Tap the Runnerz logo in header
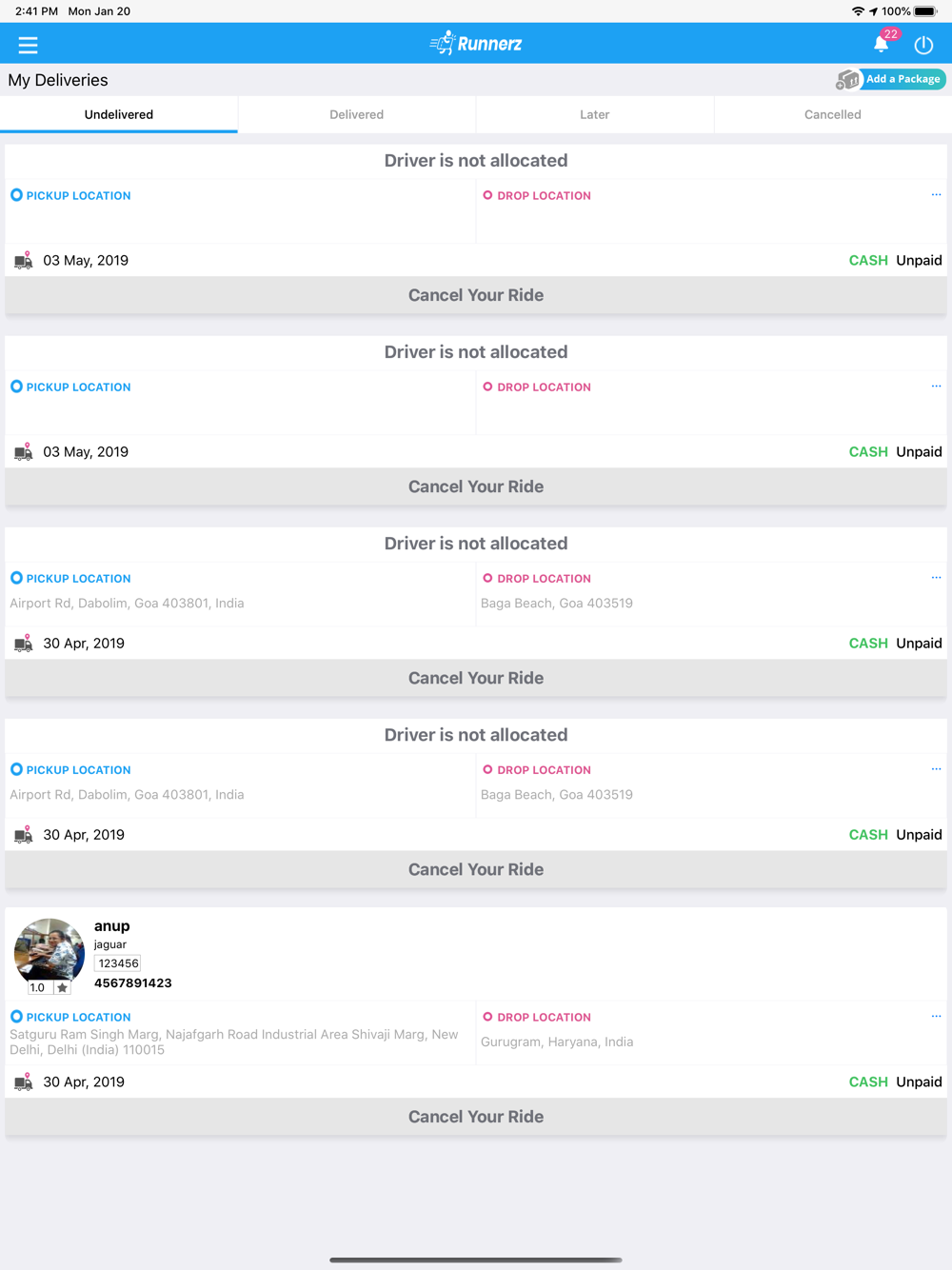Screen dimensions: 952x1270 476,43
